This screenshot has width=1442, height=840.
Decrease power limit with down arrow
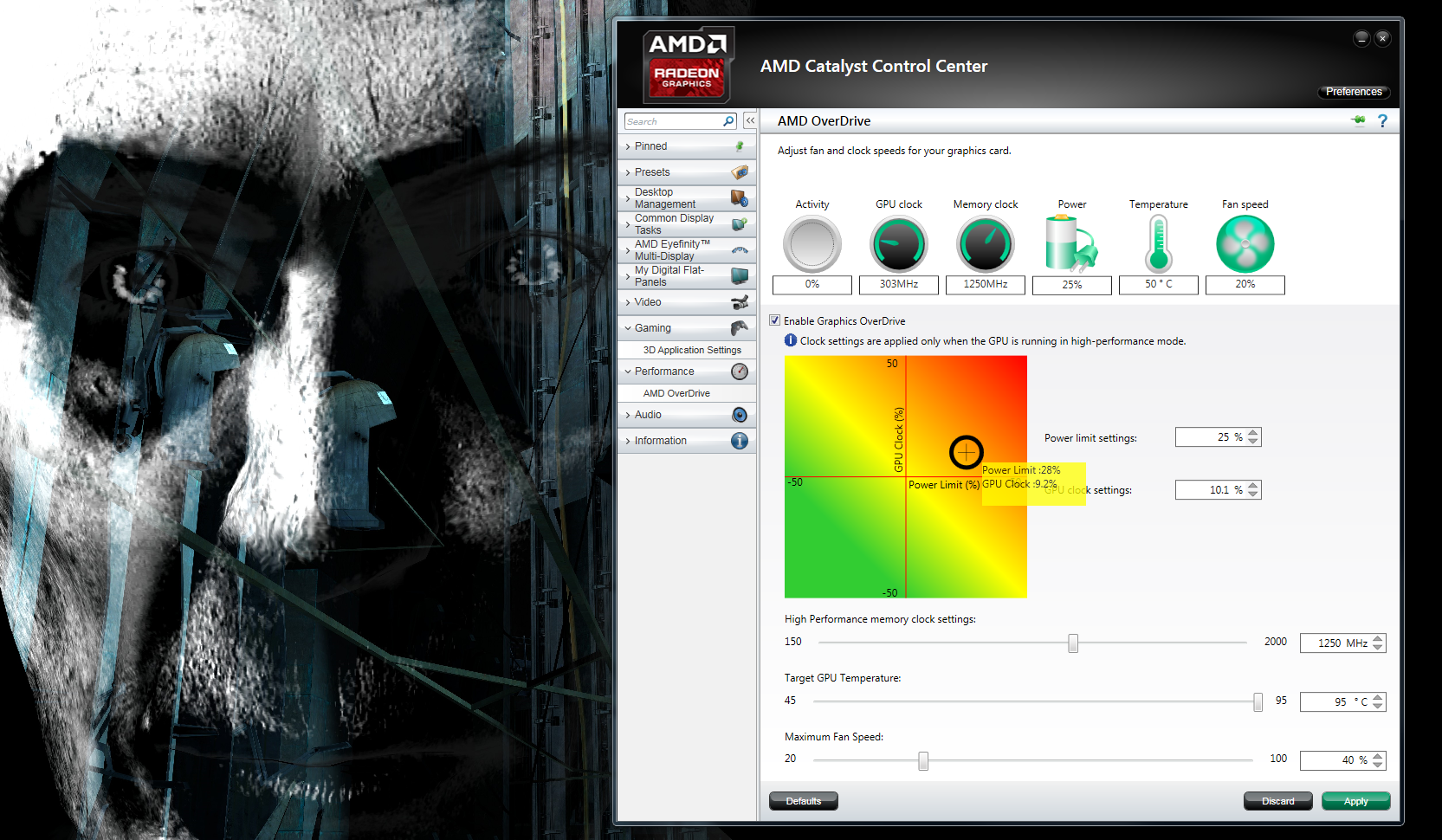[x=1252, y=441]
